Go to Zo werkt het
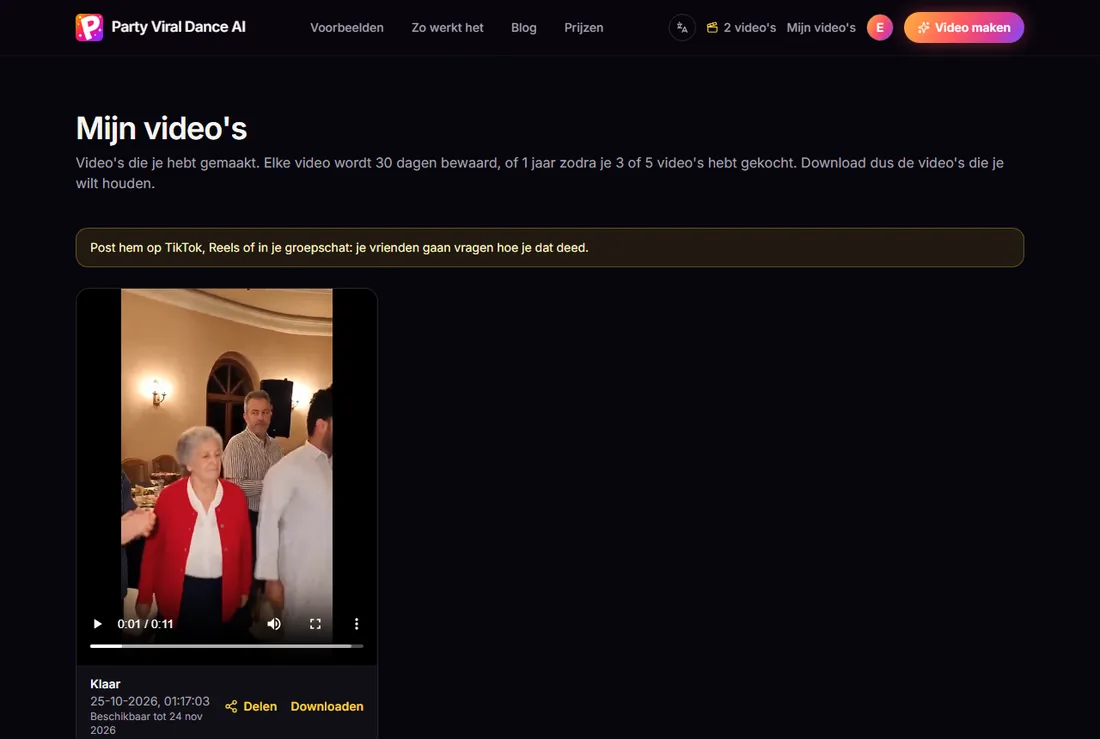 [x=447, y=27]
